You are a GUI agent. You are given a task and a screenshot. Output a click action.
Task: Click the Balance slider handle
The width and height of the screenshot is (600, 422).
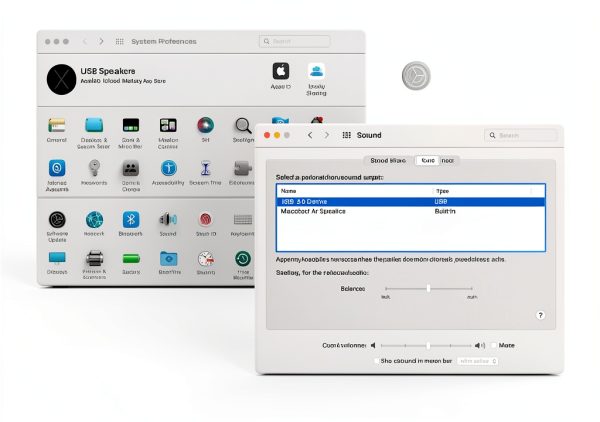tap(429, 288)
